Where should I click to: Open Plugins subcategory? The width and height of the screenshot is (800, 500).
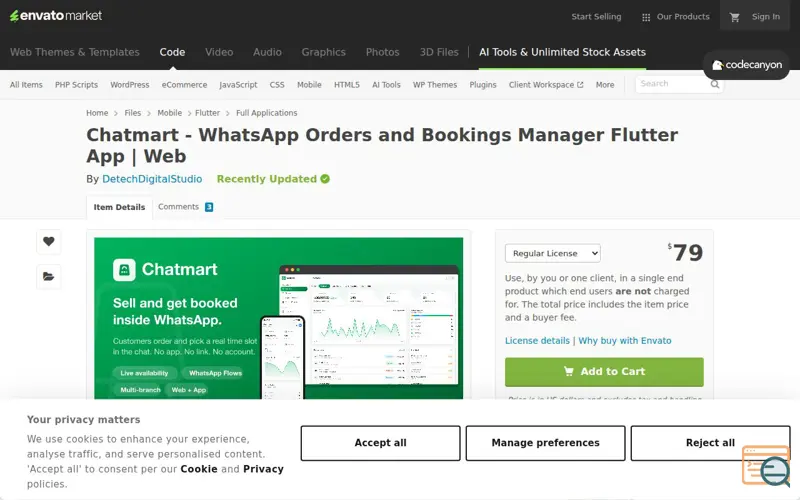[483, 85]
